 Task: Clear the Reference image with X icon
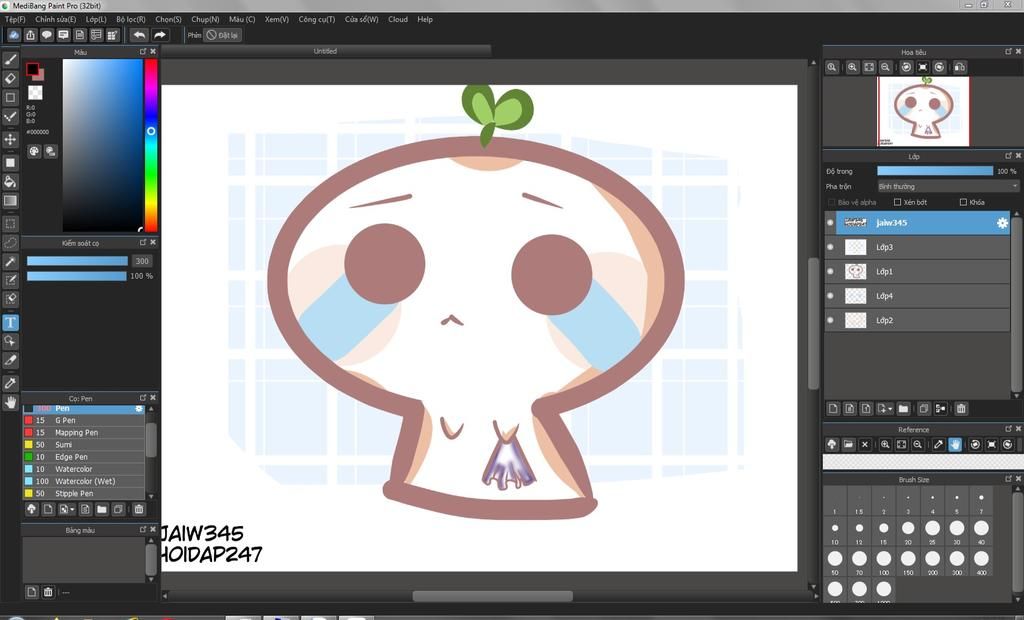tap(865, 444)
